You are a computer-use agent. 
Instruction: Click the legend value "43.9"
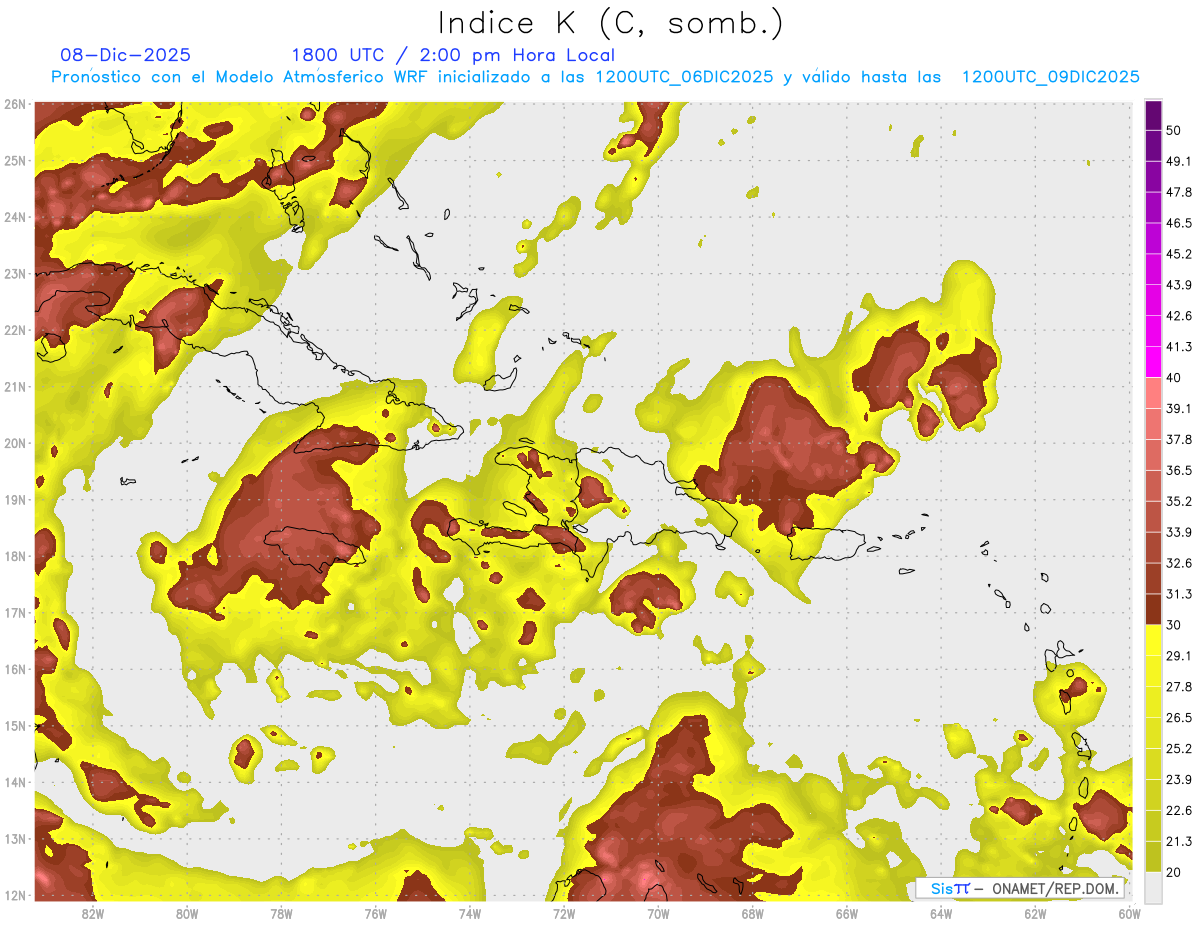tap(1178, 285)
